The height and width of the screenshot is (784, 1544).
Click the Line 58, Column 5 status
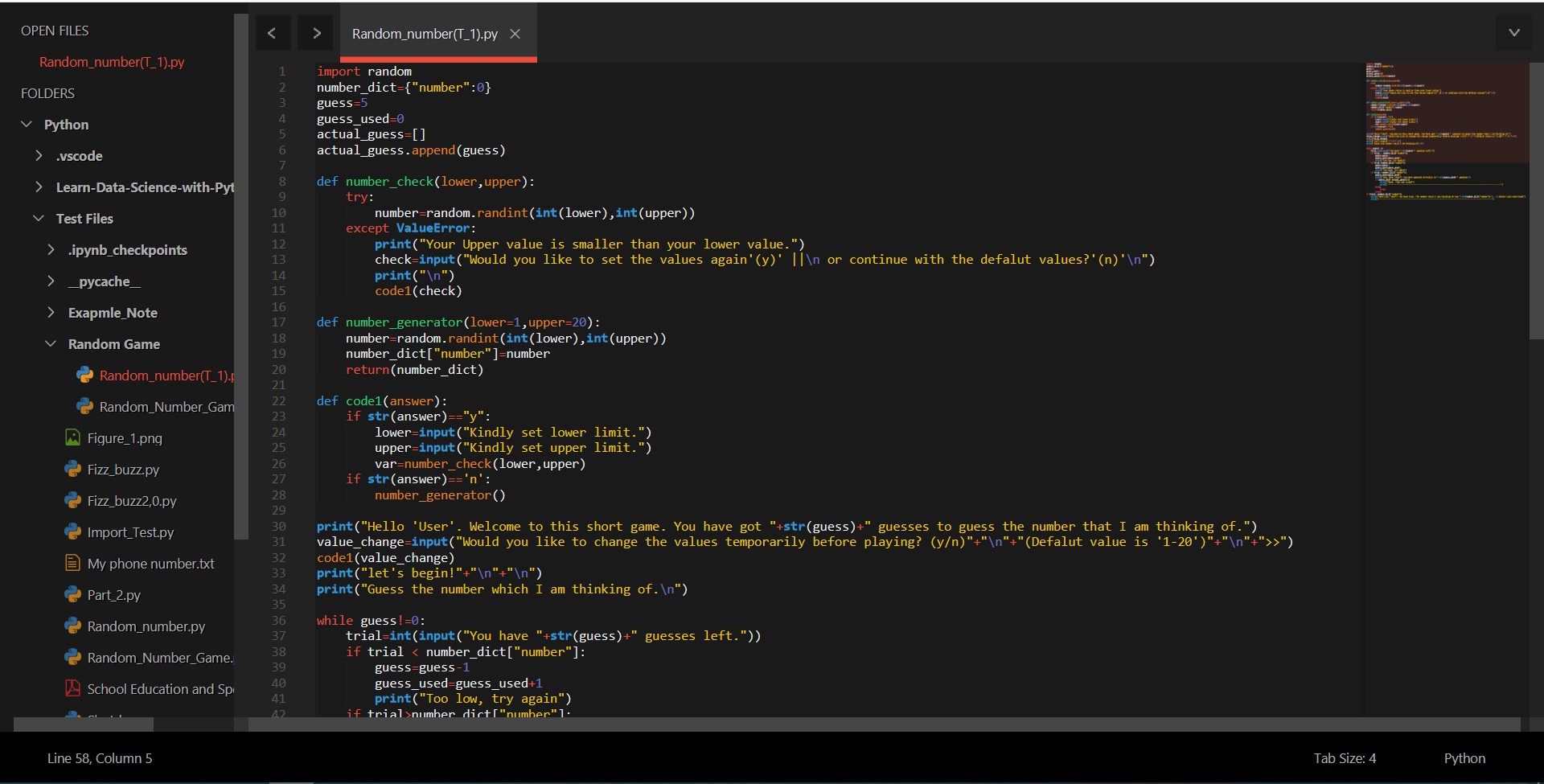[100, 758]
